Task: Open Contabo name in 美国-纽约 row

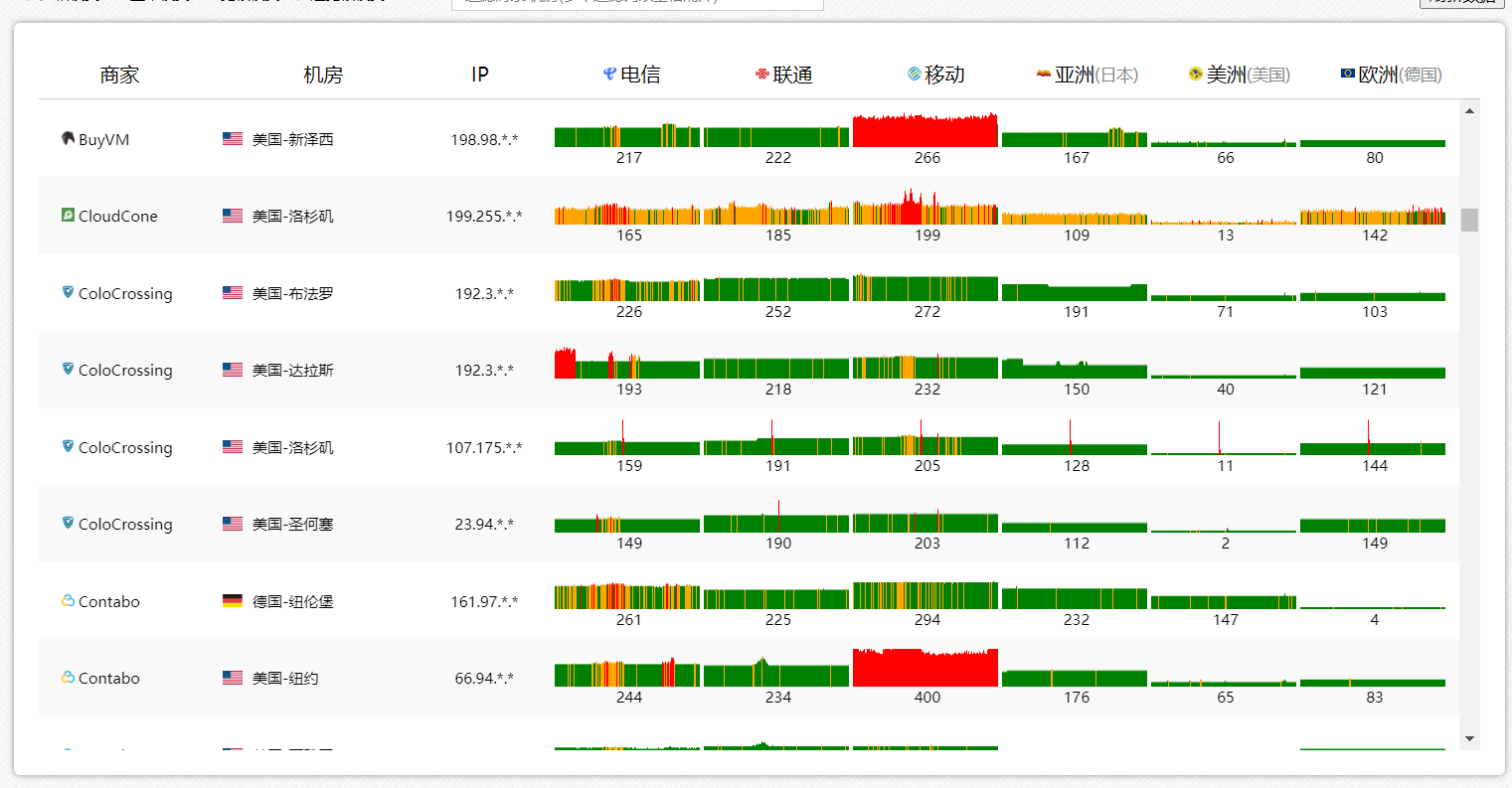Action: [x=109, y=678]
